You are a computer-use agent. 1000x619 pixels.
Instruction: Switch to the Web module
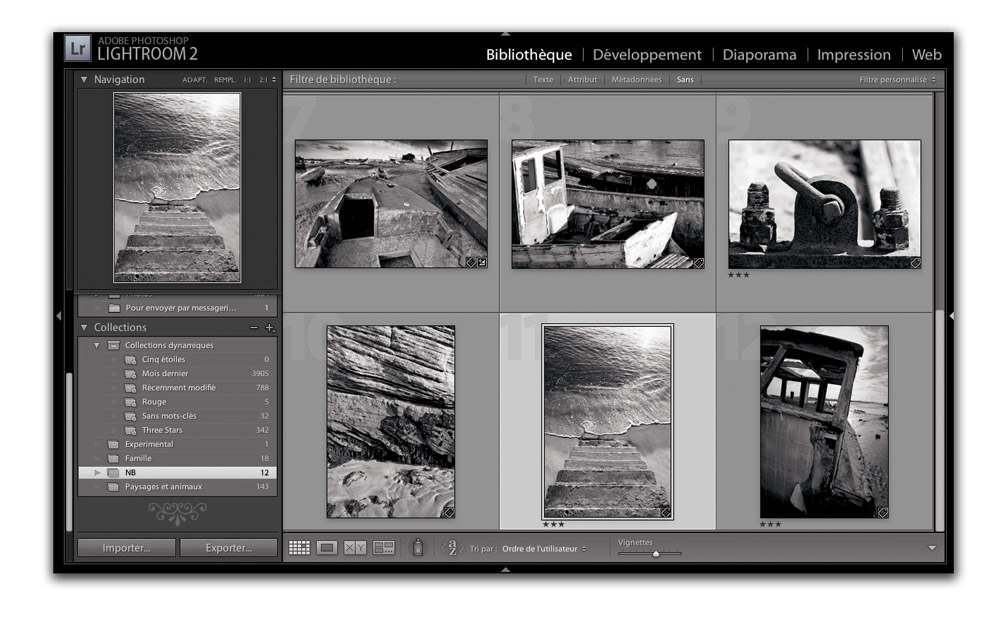point(927,55)
